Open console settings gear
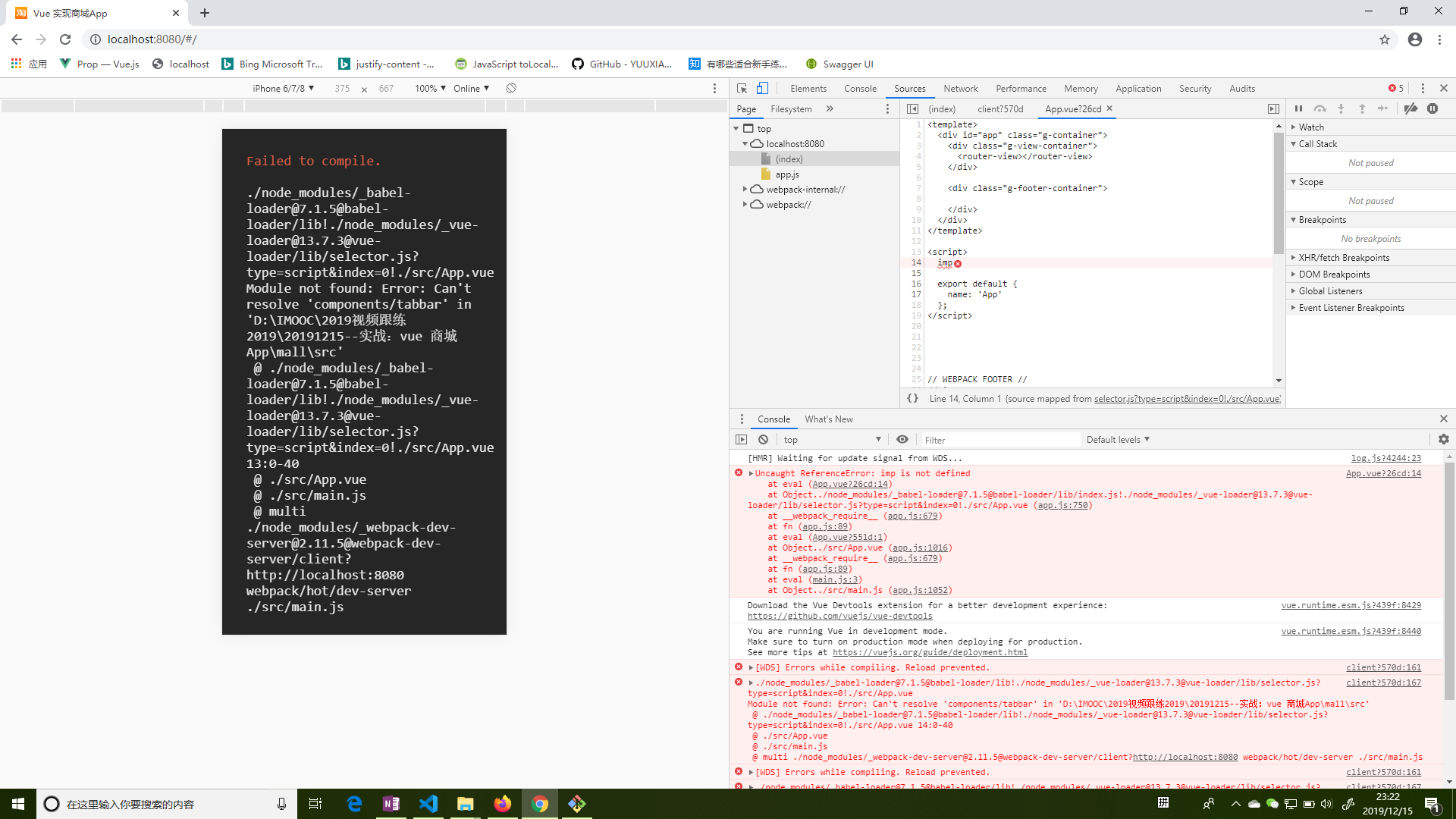The image size is (1456, 819). (x=1444, y=439)
